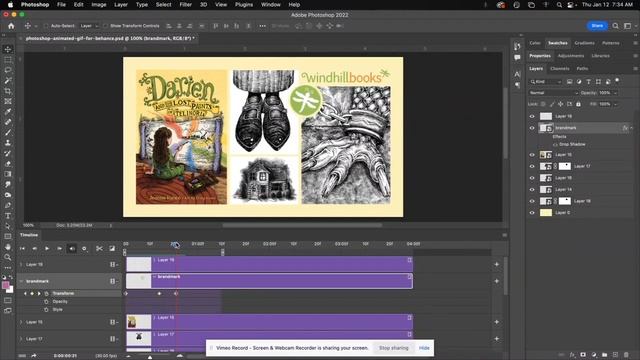Toggle the Style stopwatch in timeline
640x360 pixels.
[x=46, y=310]
